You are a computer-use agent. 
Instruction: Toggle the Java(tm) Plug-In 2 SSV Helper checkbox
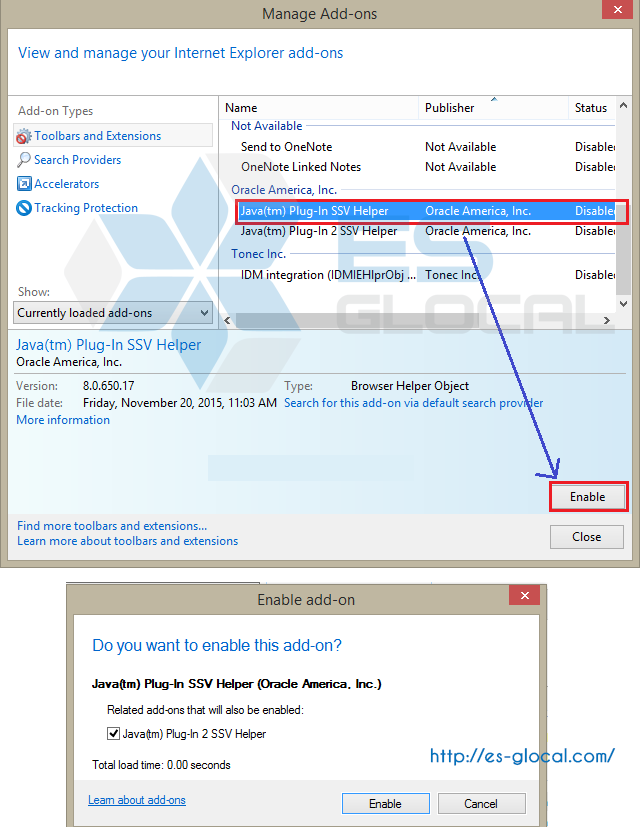pos(113,733)
